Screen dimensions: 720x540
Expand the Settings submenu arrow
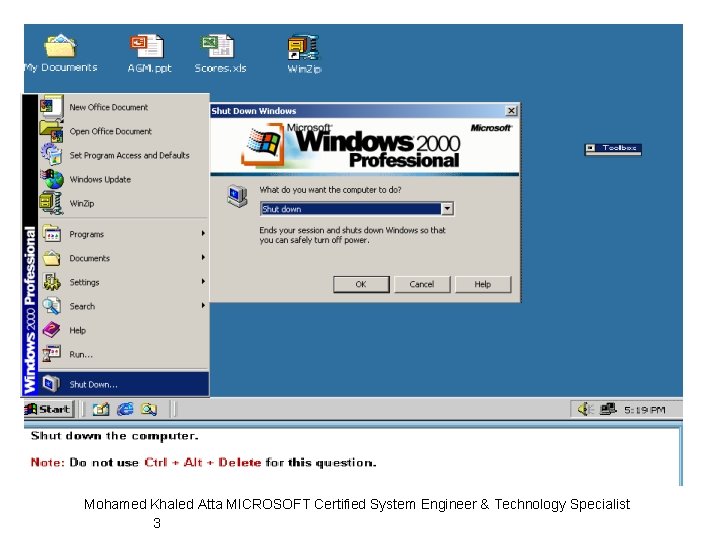coord(203,281)
